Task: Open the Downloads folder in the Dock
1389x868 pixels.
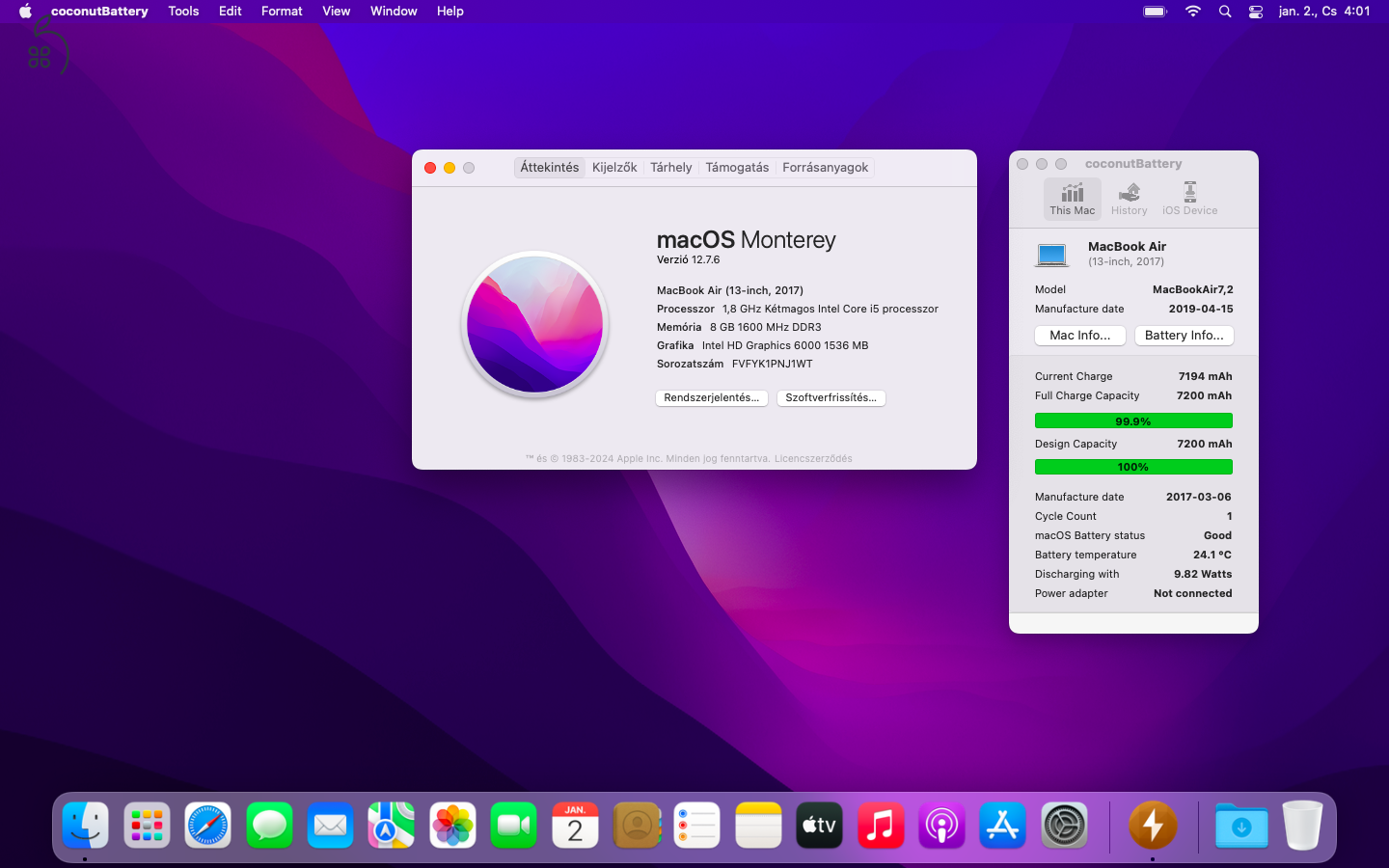Action: [x=1241, y=826]
